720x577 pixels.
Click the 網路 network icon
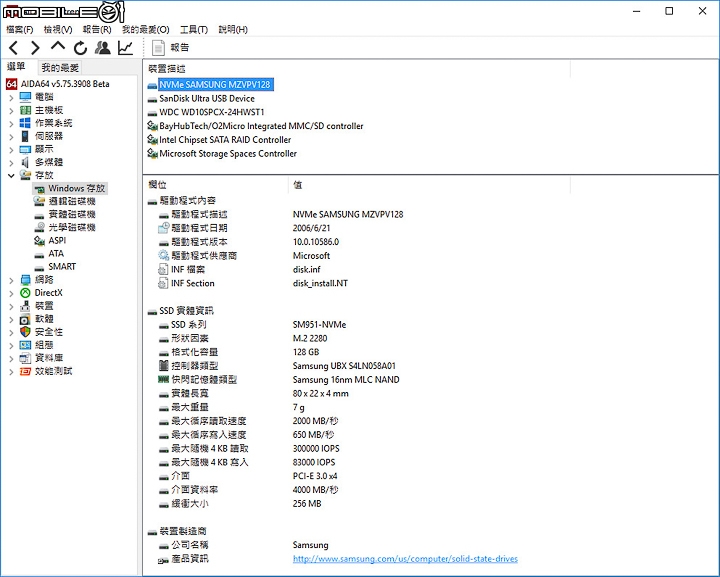[x=25, y=280]
